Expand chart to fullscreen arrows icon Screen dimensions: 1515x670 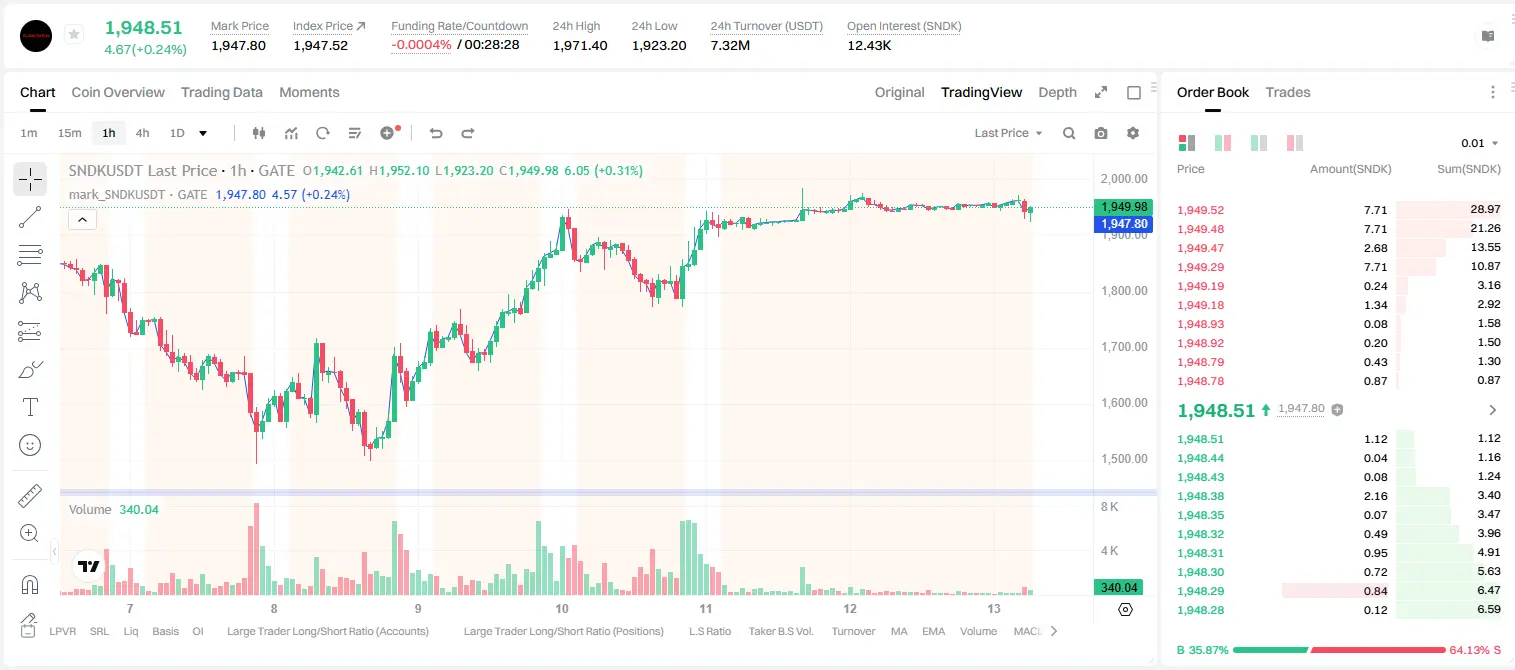click(1101, 92)
